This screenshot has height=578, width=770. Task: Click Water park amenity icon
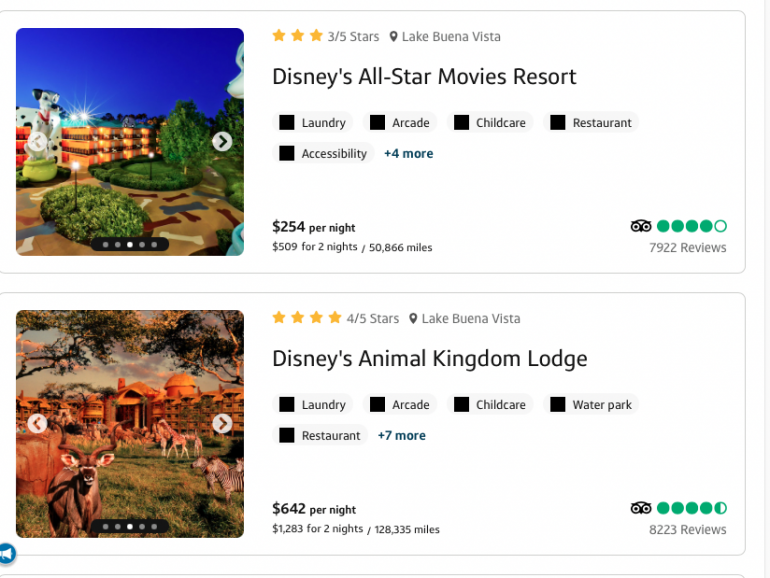558,405
